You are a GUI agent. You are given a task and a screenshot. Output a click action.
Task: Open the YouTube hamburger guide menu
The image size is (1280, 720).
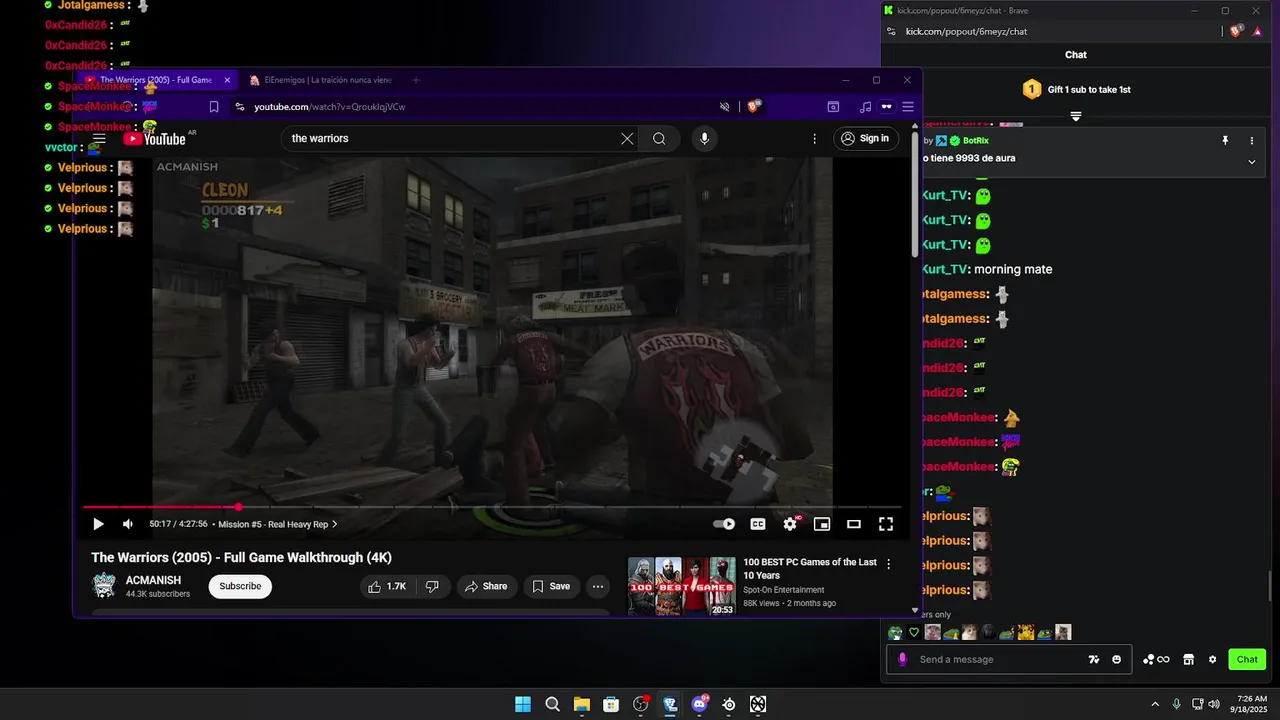coord(99,139)
